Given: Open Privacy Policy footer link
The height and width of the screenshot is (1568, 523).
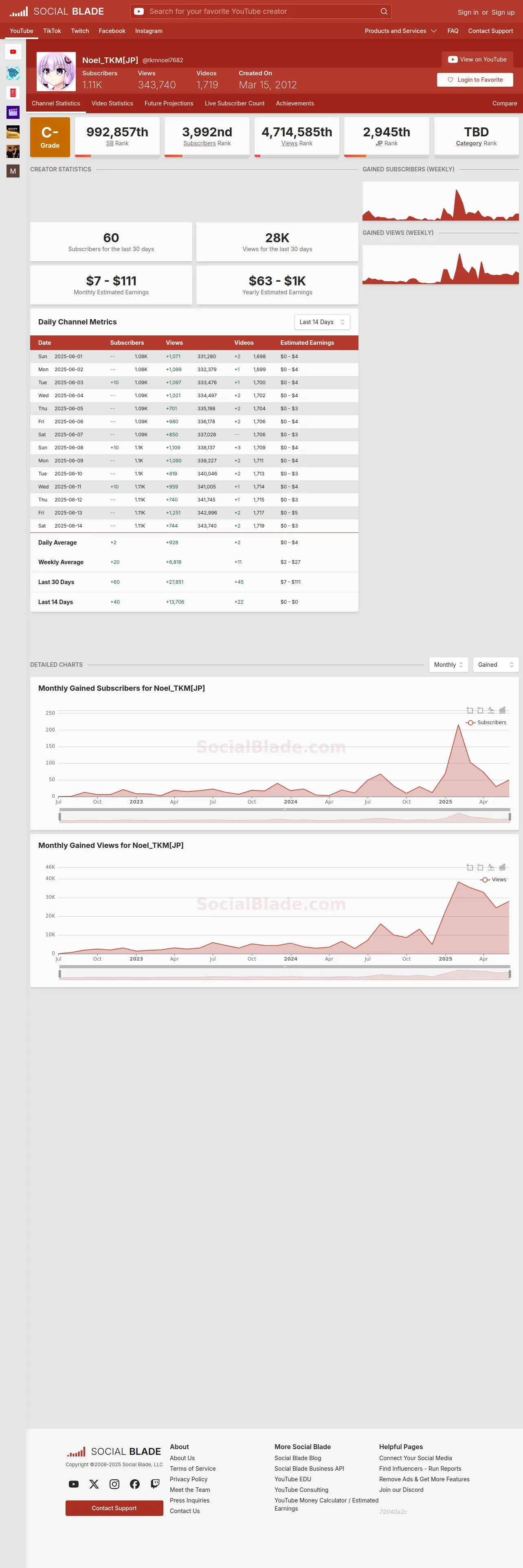Looking at the screenshot, I should (189, 1479).
